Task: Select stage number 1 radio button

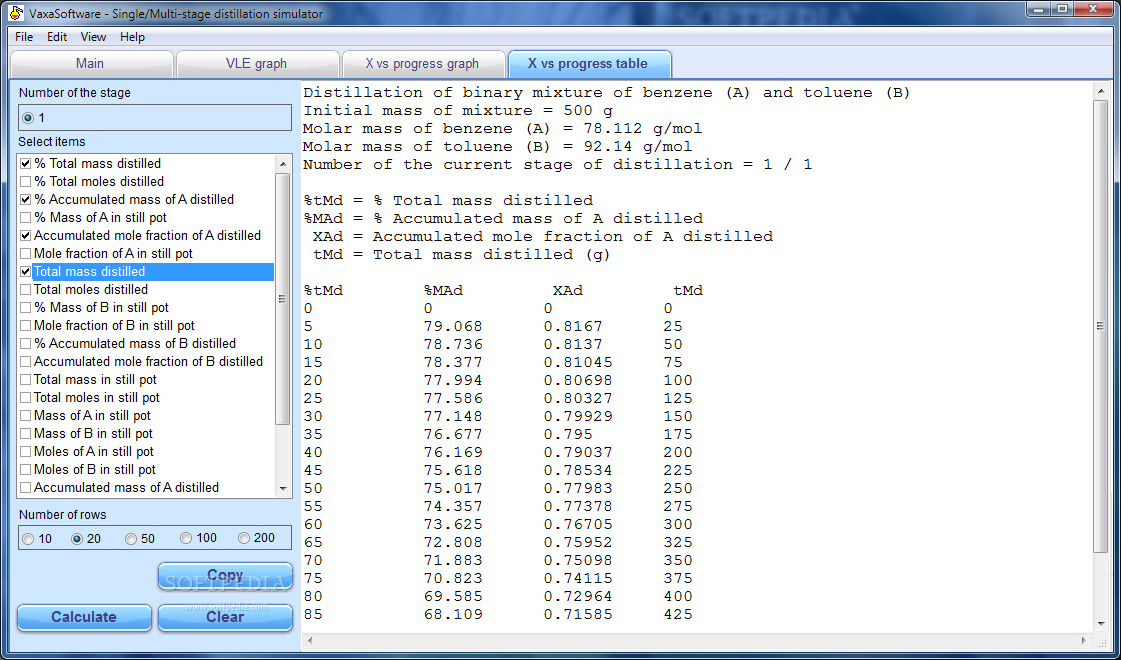Action: coord(28,118)
